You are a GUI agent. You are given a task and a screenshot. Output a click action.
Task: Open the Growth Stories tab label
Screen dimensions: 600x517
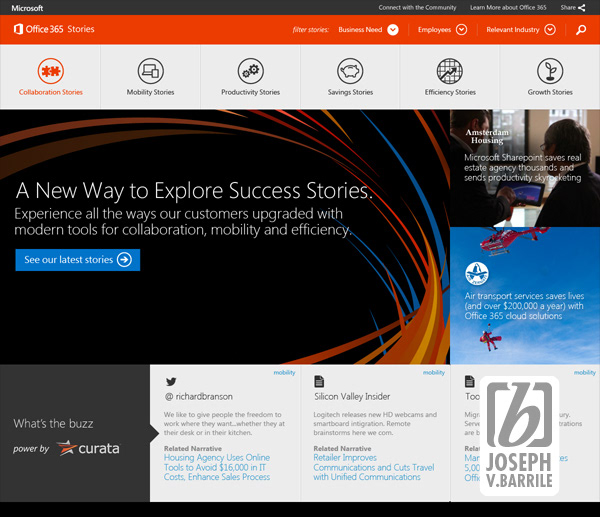pyautogui.click(x=550, y=92)
